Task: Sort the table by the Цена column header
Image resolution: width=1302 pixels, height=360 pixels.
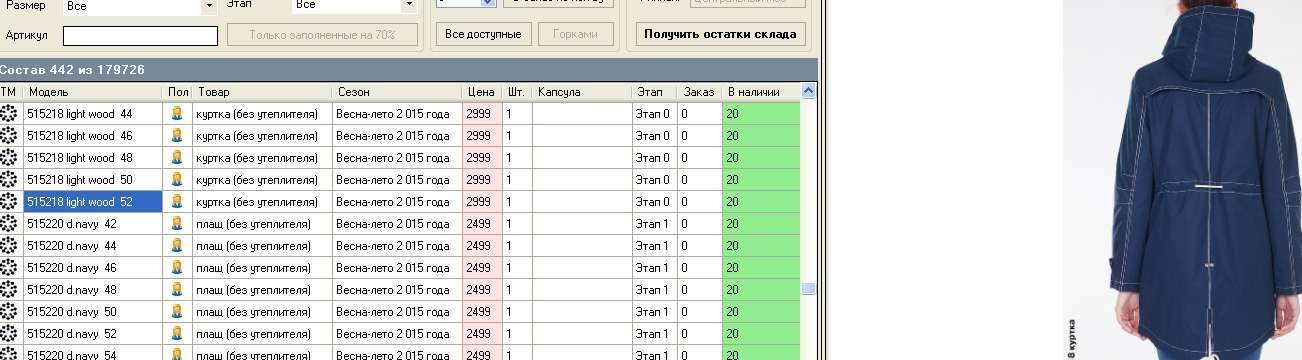Action: tap(482, 92)
